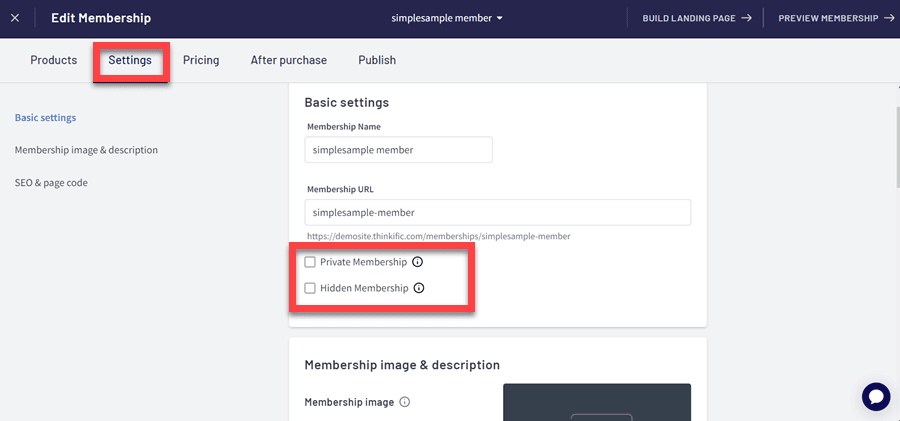
Task: Jump to Basic settings in sidebar
Action: click(x=45, y=118)
